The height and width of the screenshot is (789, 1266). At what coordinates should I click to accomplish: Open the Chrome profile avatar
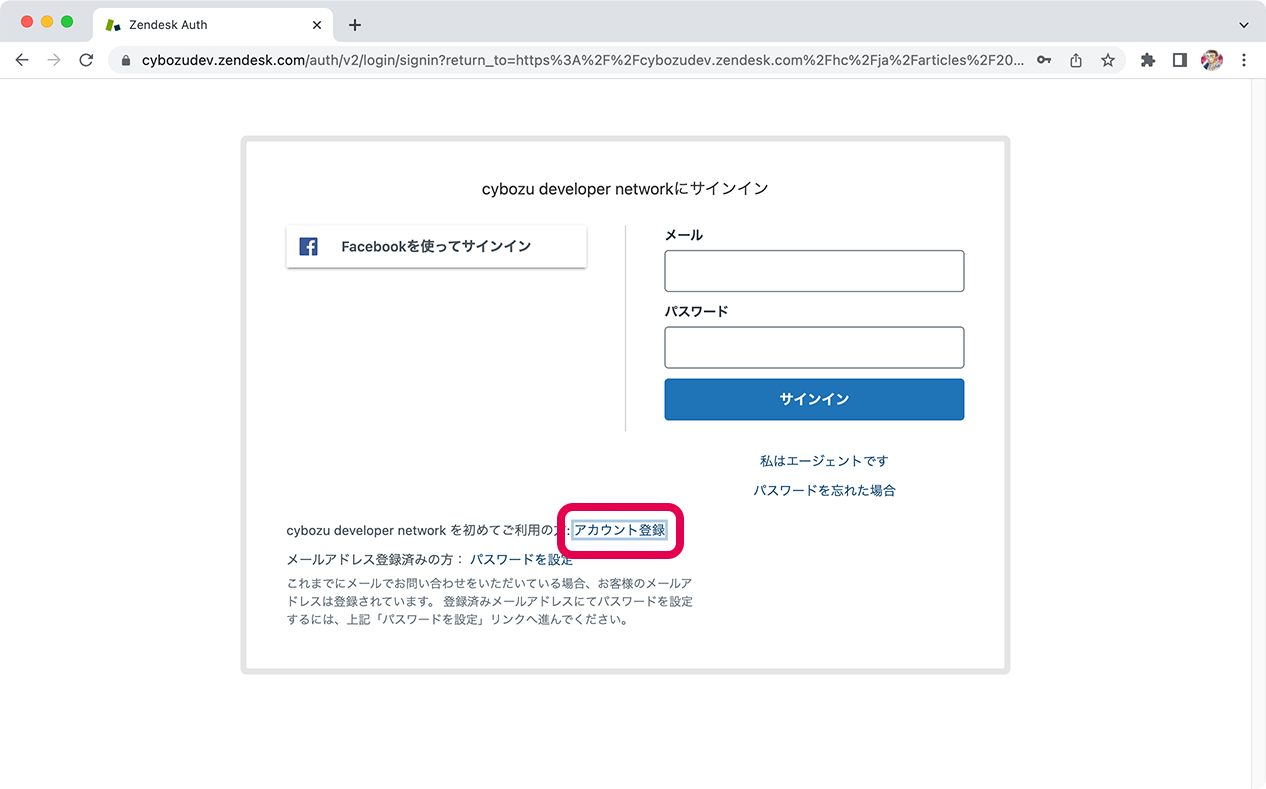pyautogui.click(x=1212, y=60)
